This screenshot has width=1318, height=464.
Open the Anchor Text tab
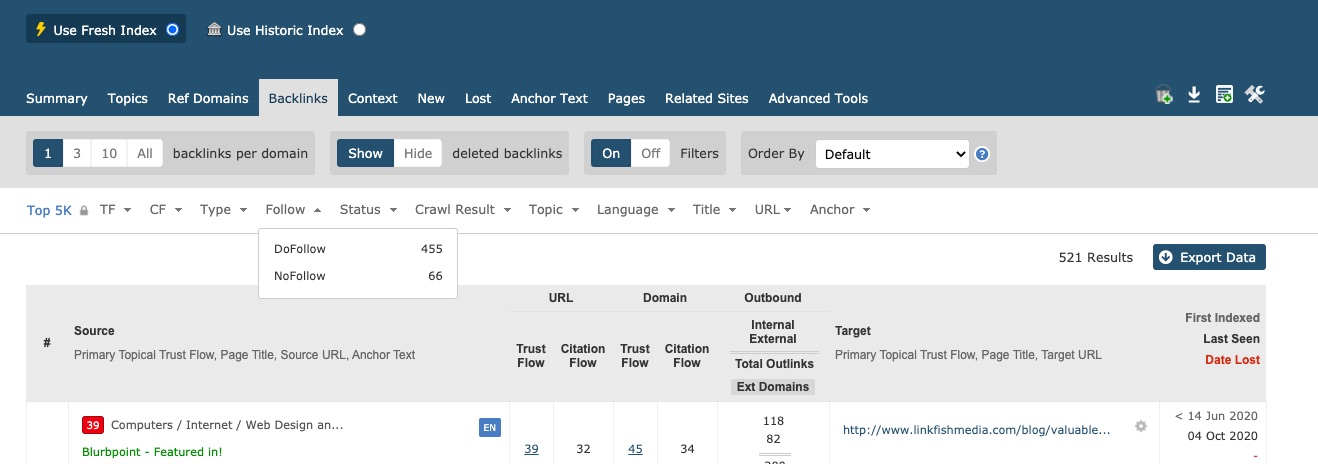549,98
